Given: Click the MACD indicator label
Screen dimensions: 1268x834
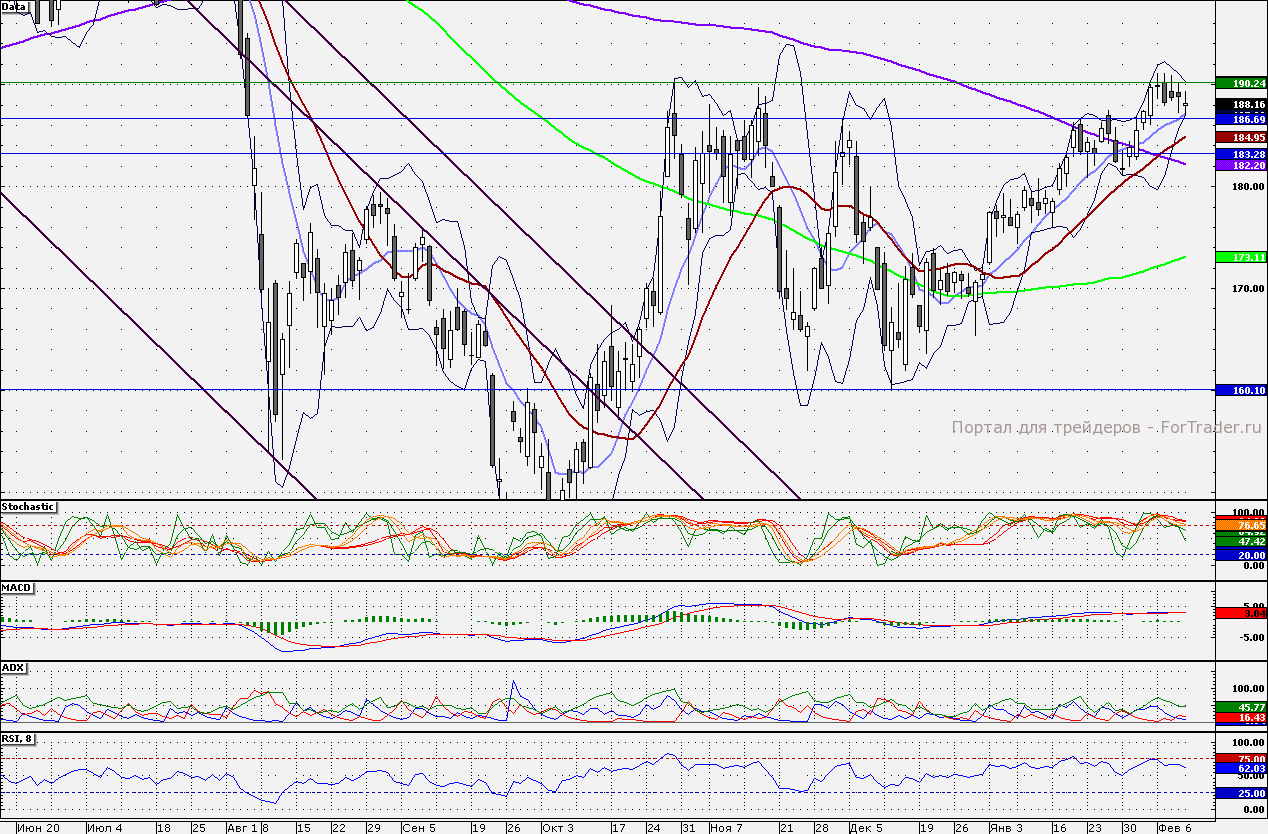Looking at the screenshot, I should 16,587.
